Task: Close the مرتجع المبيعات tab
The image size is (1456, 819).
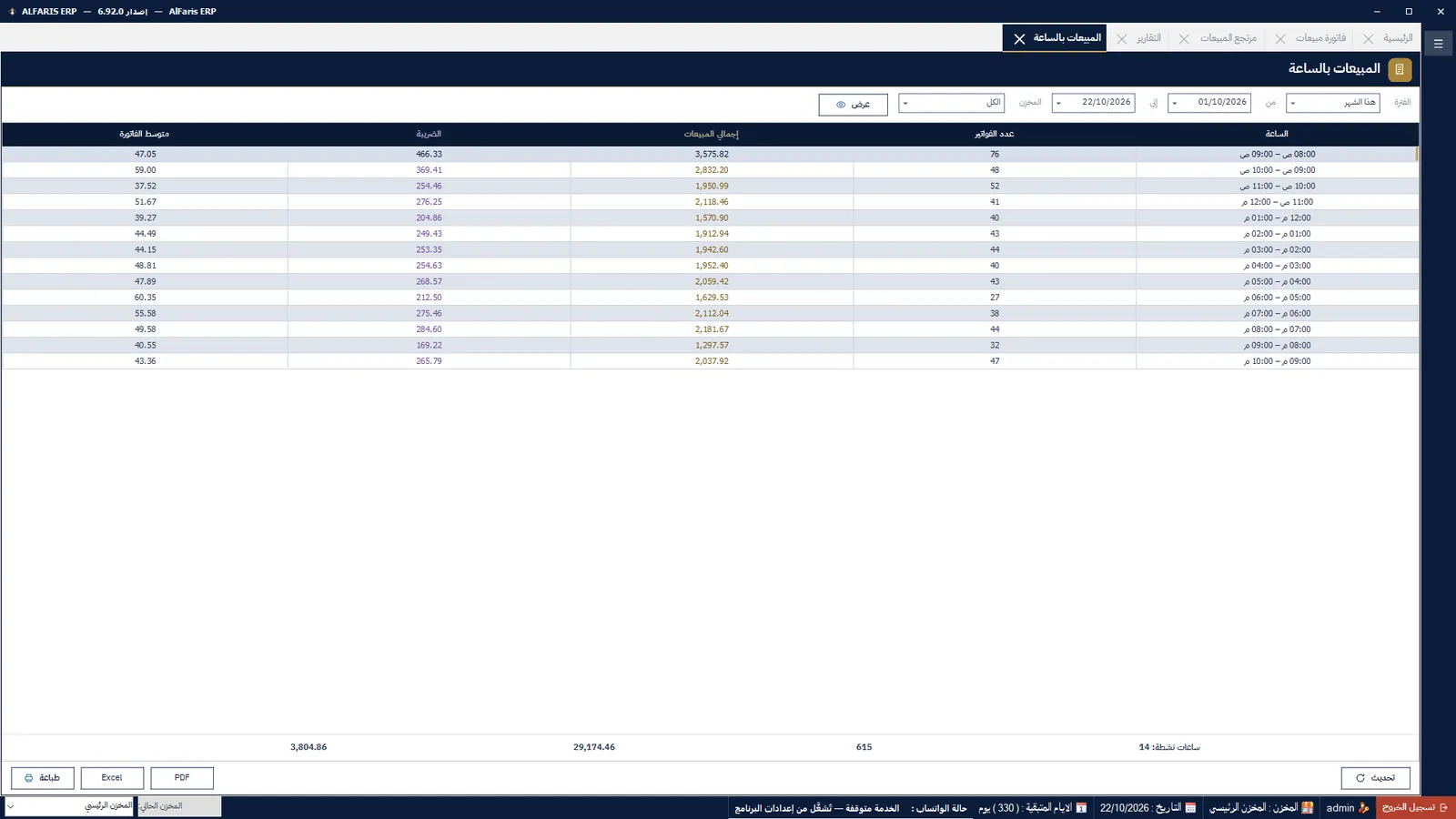Action: coord(1184,39)
